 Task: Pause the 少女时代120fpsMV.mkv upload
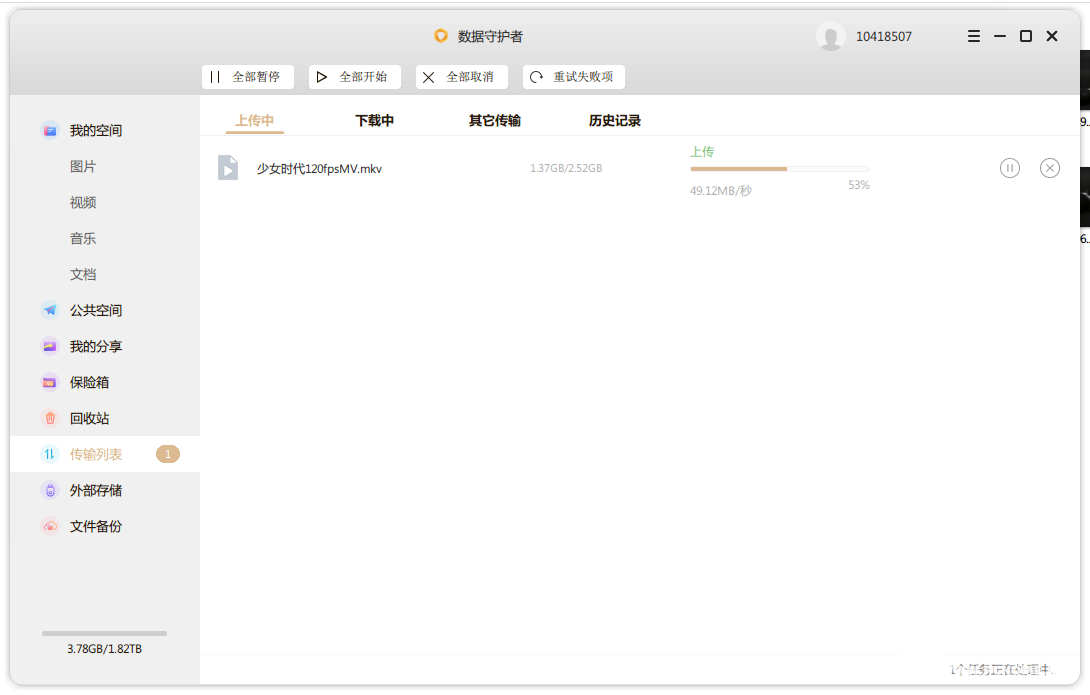[x=1010, y=168]
